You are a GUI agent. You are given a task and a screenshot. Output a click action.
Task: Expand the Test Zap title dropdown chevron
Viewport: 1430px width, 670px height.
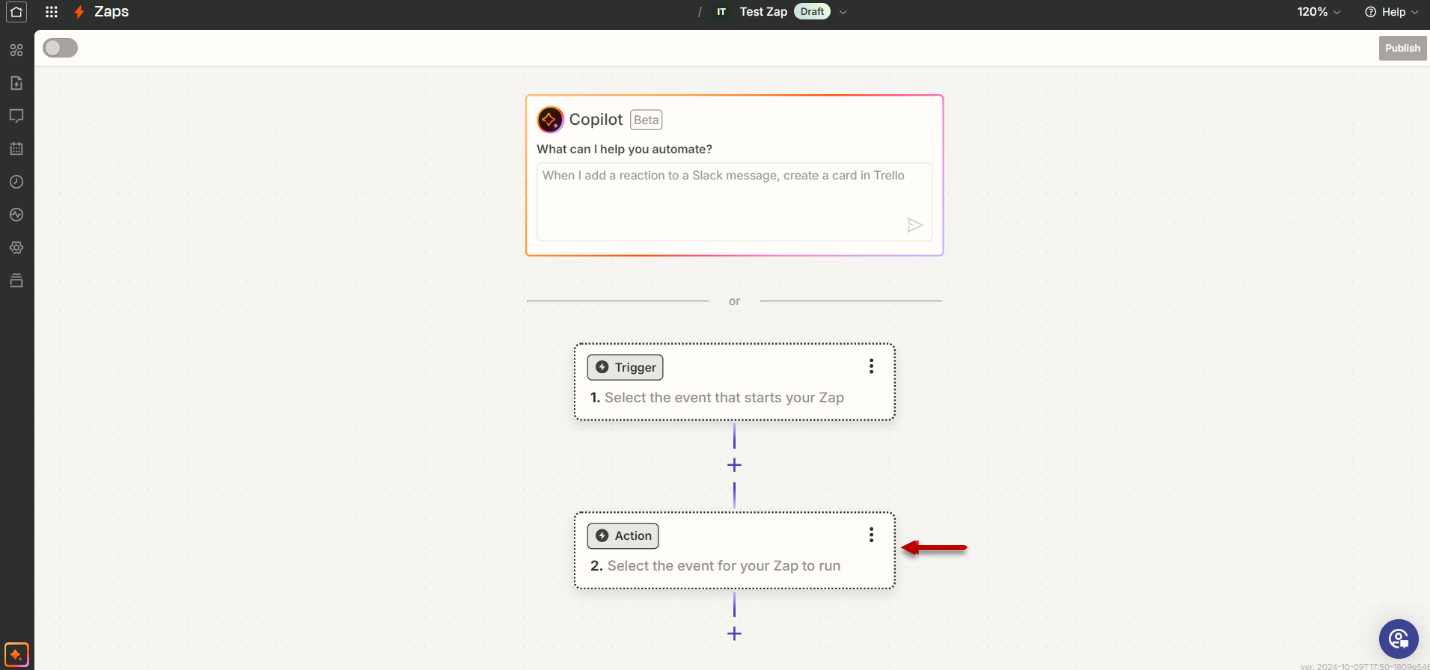point(843,12)
